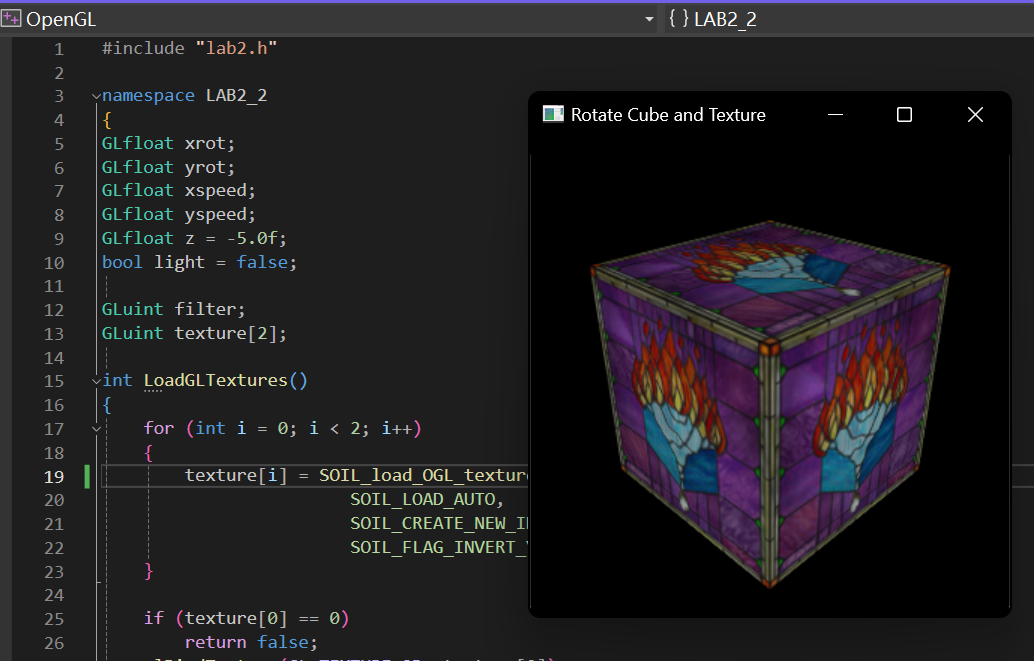Click the app icon in Rotate Cube window
1034x661 pixels.
pos(553,114)
